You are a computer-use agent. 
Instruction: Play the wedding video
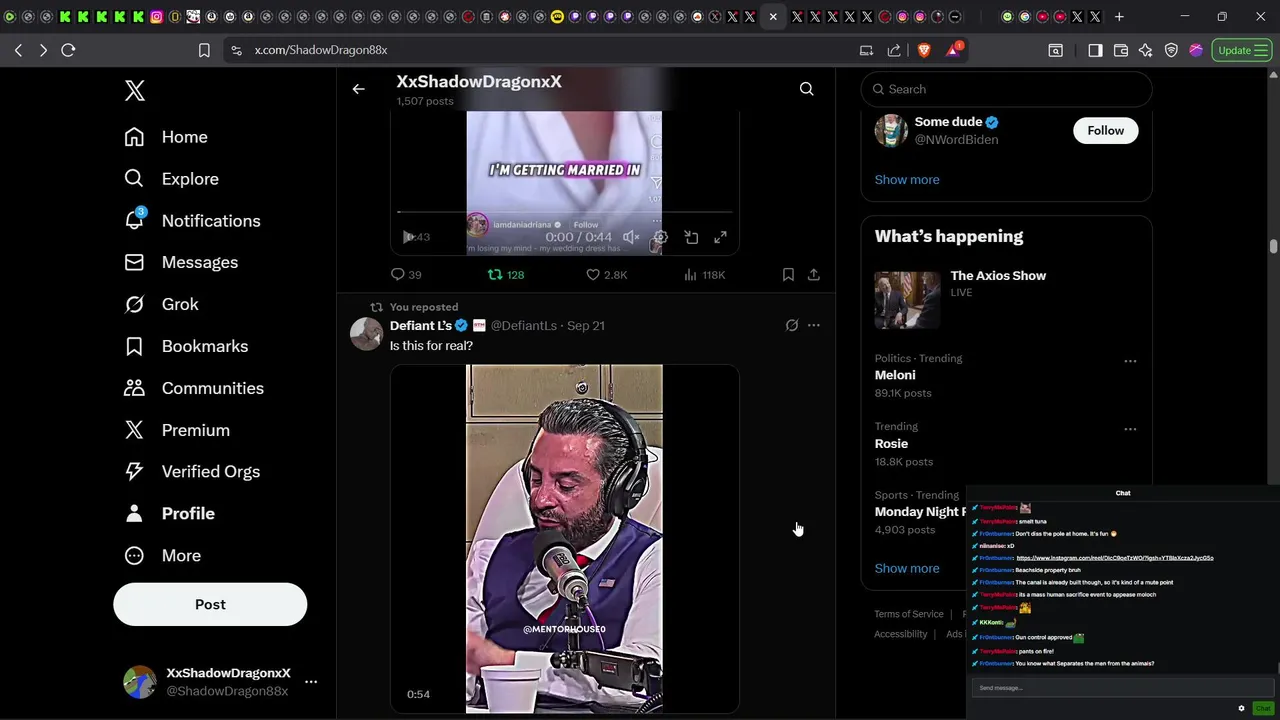coord(408,237)
